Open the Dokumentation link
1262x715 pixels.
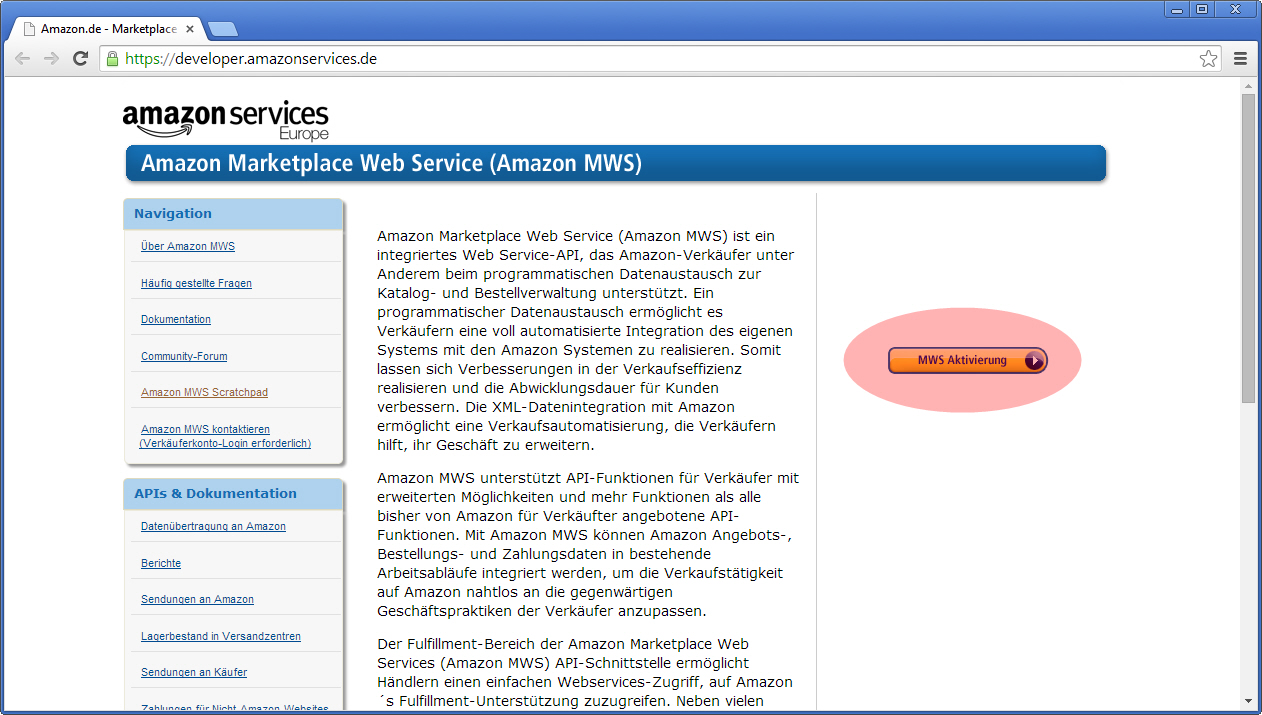point(176,319)
